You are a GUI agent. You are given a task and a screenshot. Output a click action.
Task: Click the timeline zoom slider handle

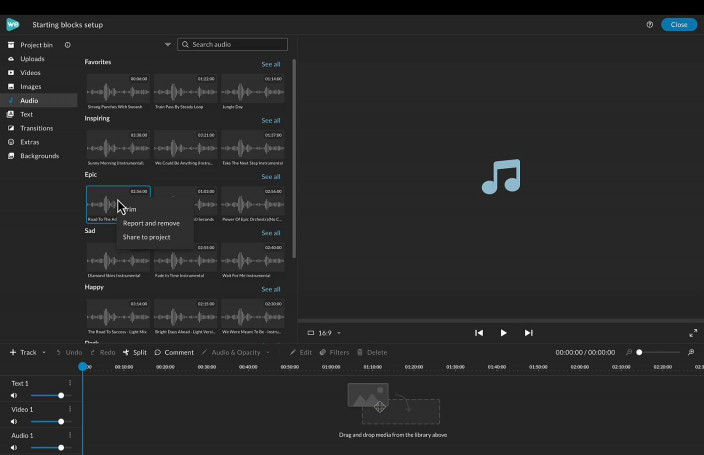(x=639, y=352)
